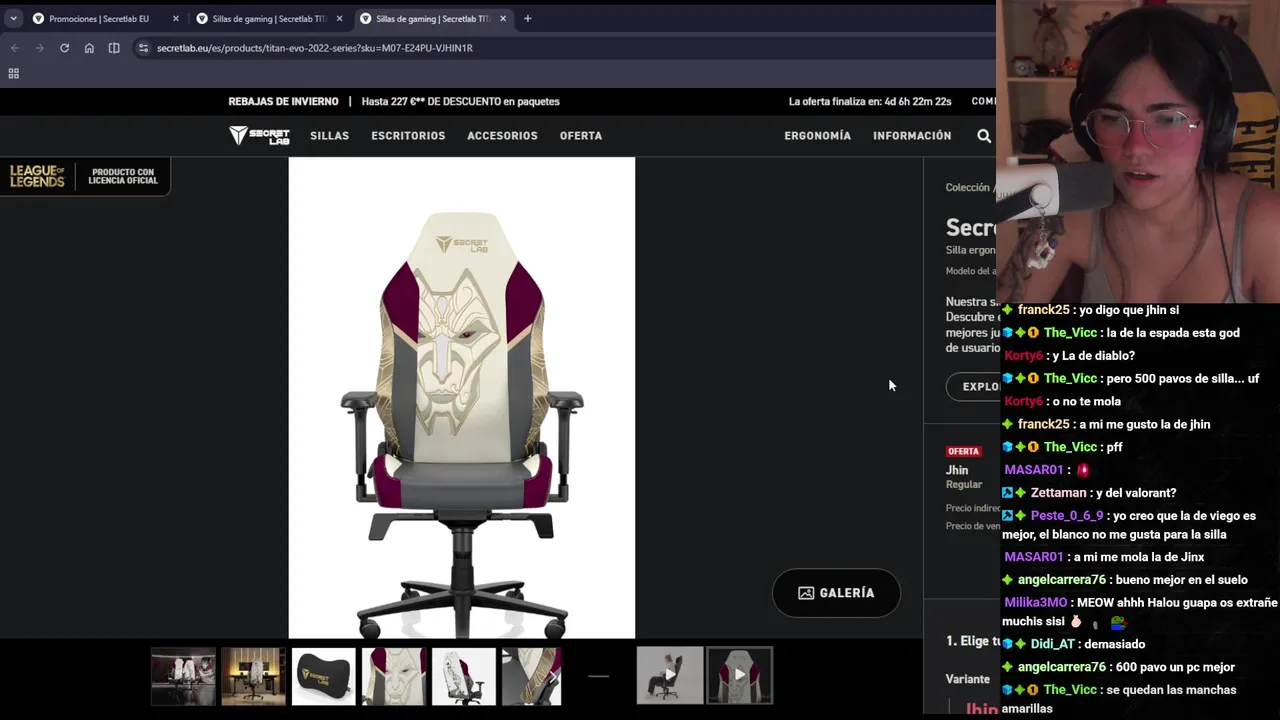
Task: Click the EXPLO... button in product panel
Action: (972, 386)
